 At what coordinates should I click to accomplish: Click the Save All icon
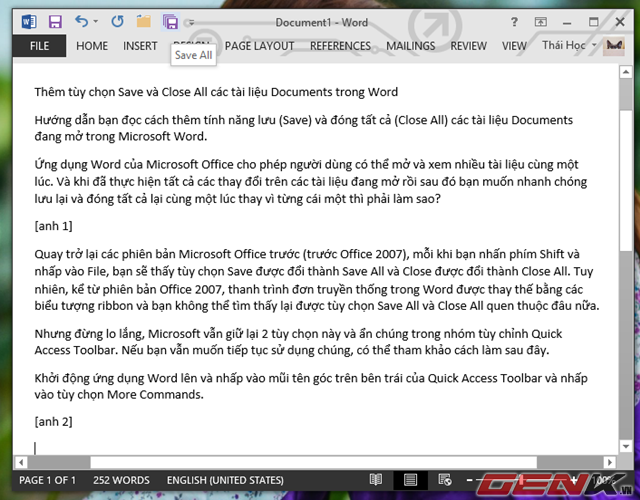click(170, 20)
